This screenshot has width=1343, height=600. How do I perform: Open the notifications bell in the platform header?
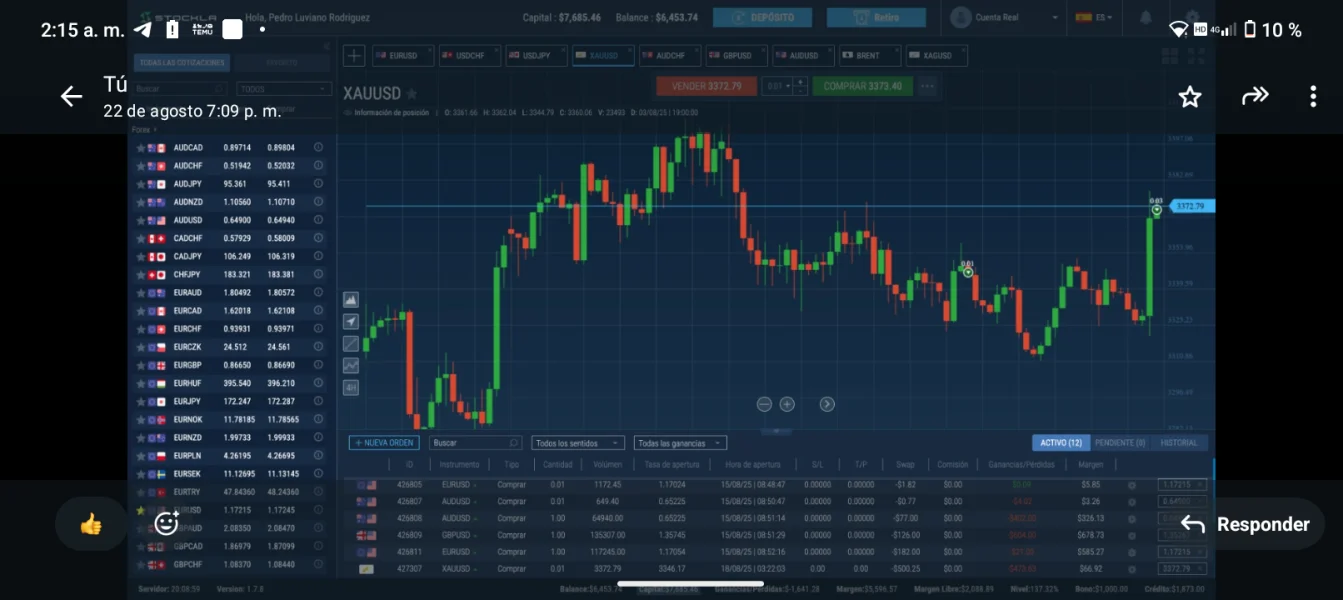[1145, 18]
